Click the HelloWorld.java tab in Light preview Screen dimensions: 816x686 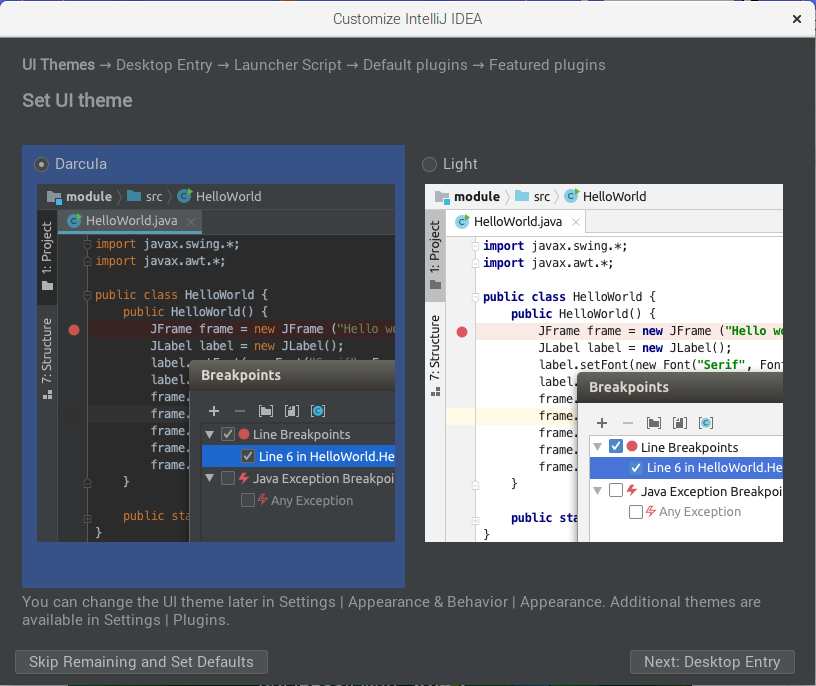(x=517, y=222)
